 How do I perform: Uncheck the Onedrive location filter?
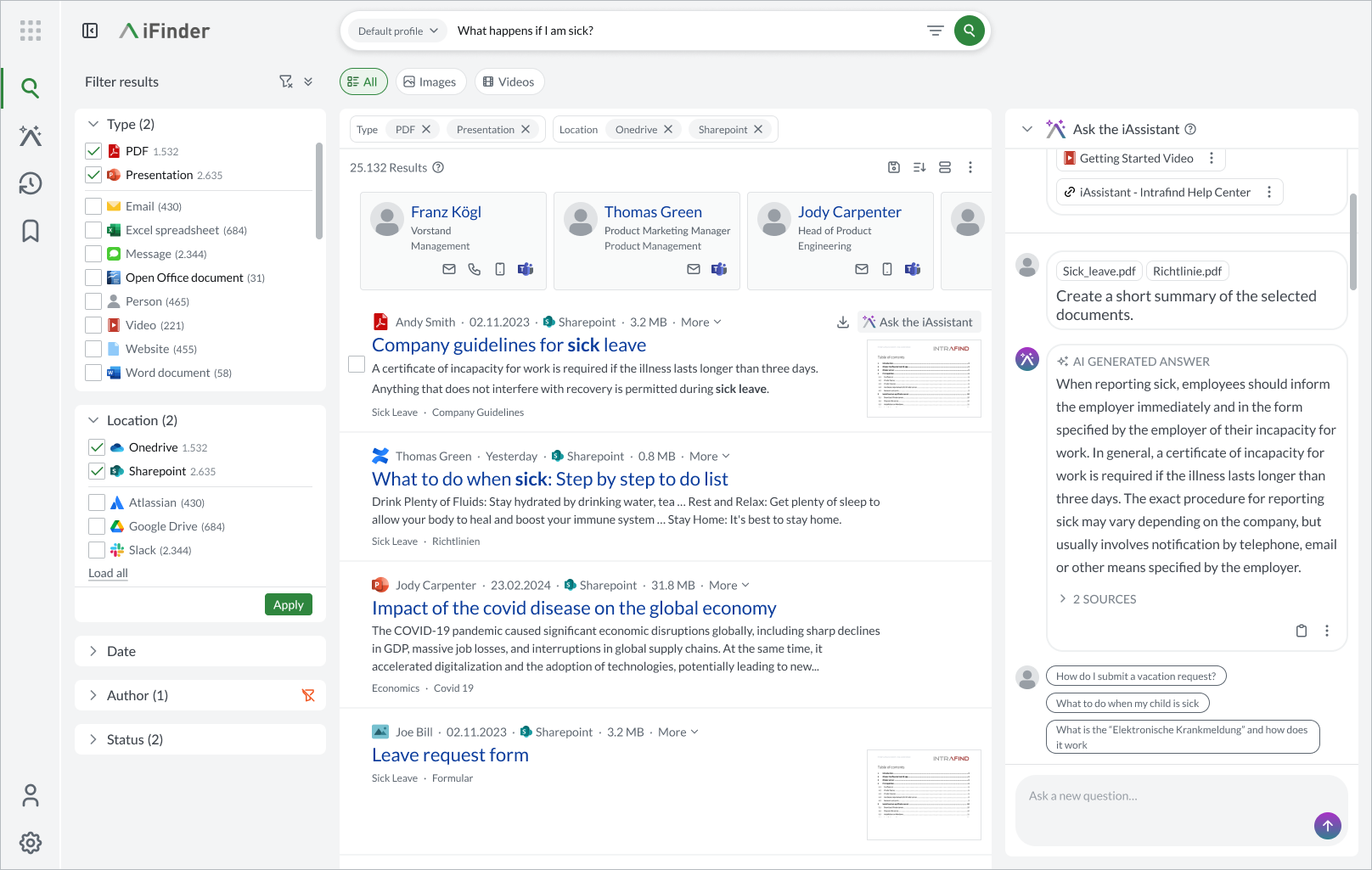[97, 447]
